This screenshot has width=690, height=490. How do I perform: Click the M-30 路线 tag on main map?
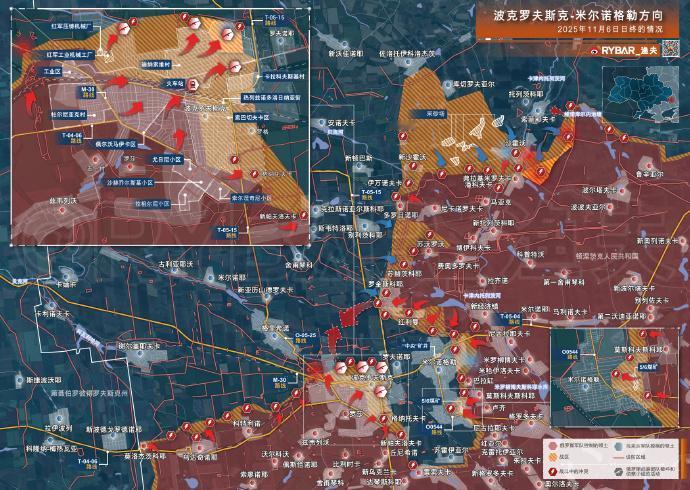(279, 382)
